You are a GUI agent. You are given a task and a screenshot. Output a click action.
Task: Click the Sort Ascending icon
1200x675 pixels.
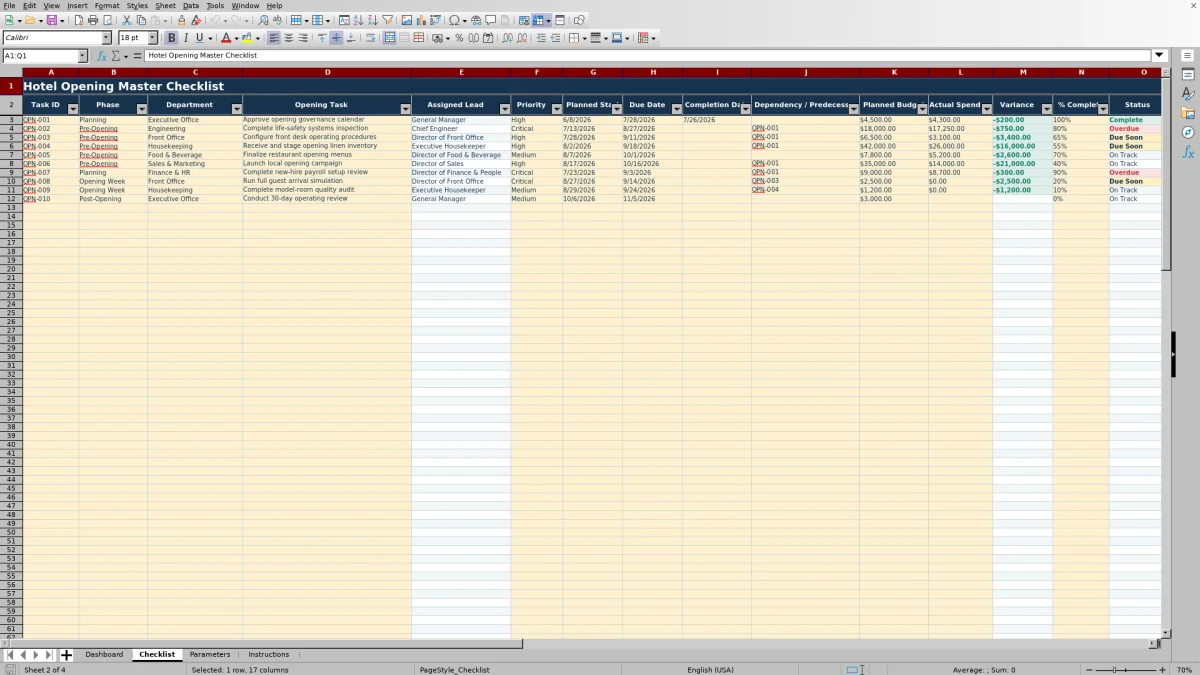click(x=358, y=20)
